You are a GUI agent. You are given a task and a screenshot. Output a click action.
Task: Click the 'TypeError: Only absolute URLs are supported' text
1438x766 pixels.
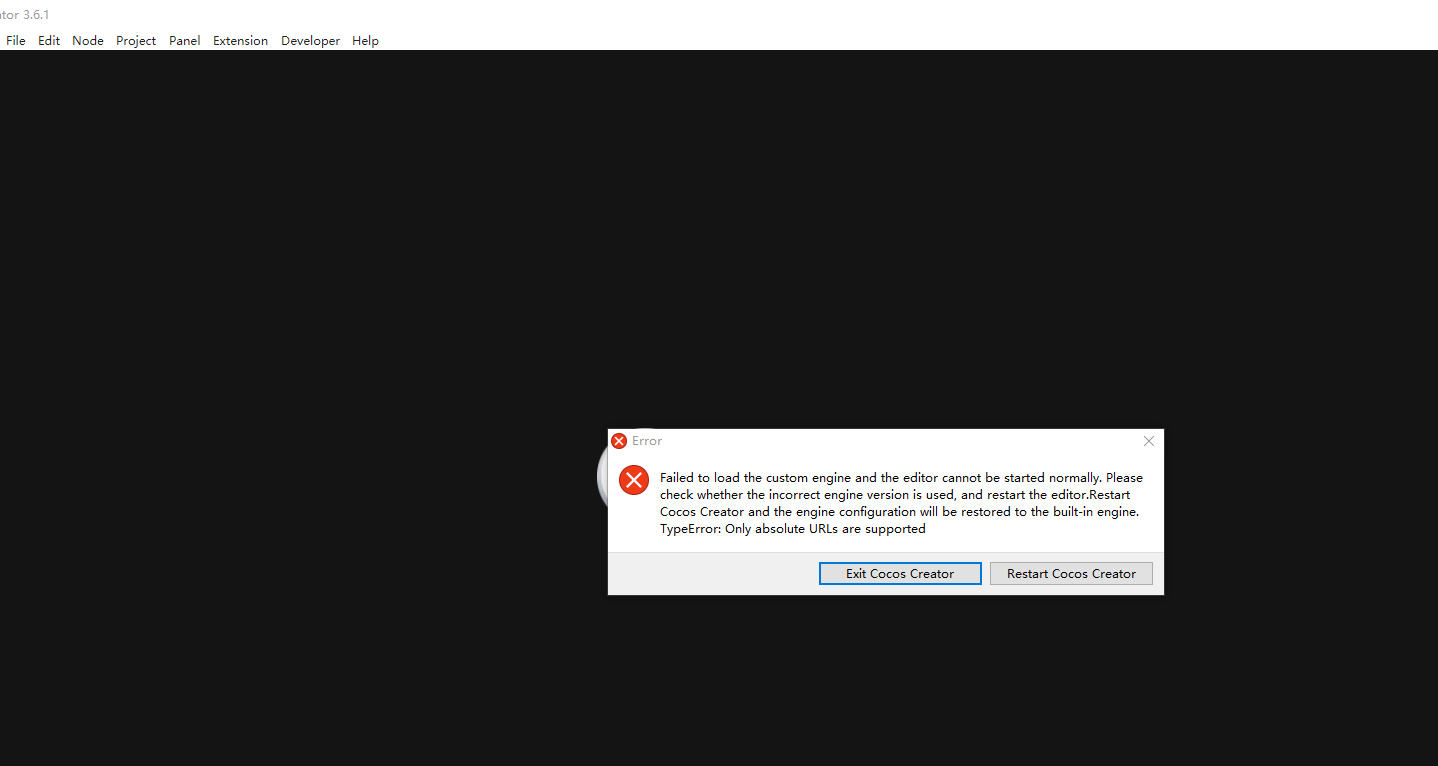point(793,529)
